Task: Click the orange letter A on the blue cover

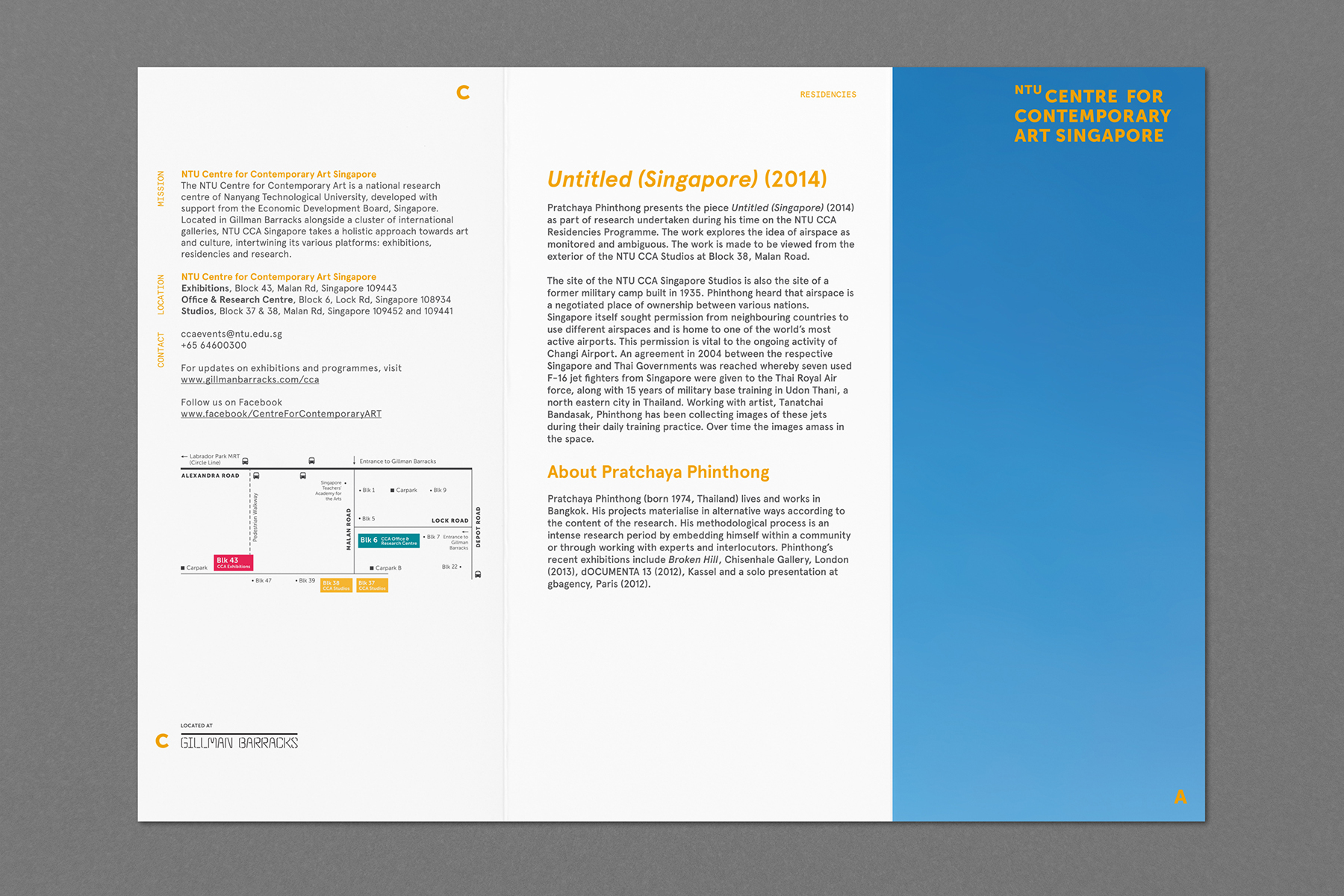Action: 1180,797
